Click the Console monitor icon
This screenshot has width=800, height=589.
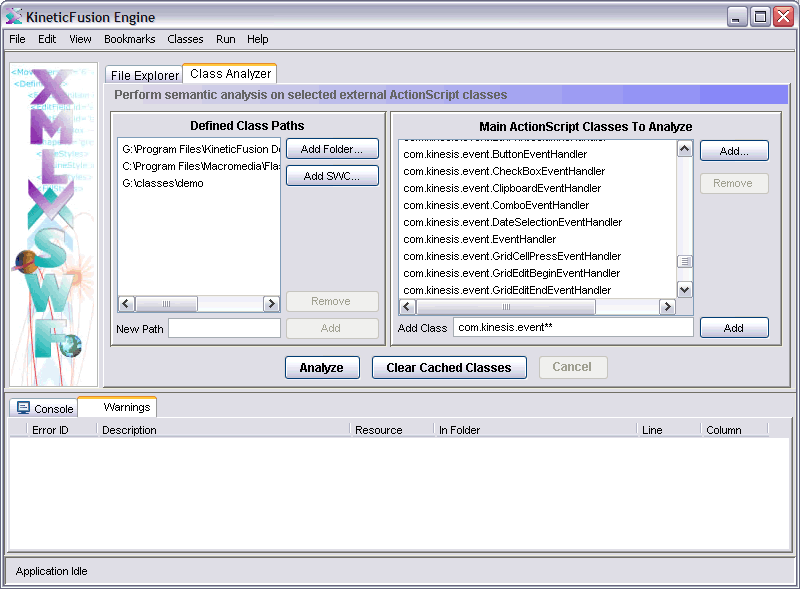pyautogui.click(x=23, y=408)
